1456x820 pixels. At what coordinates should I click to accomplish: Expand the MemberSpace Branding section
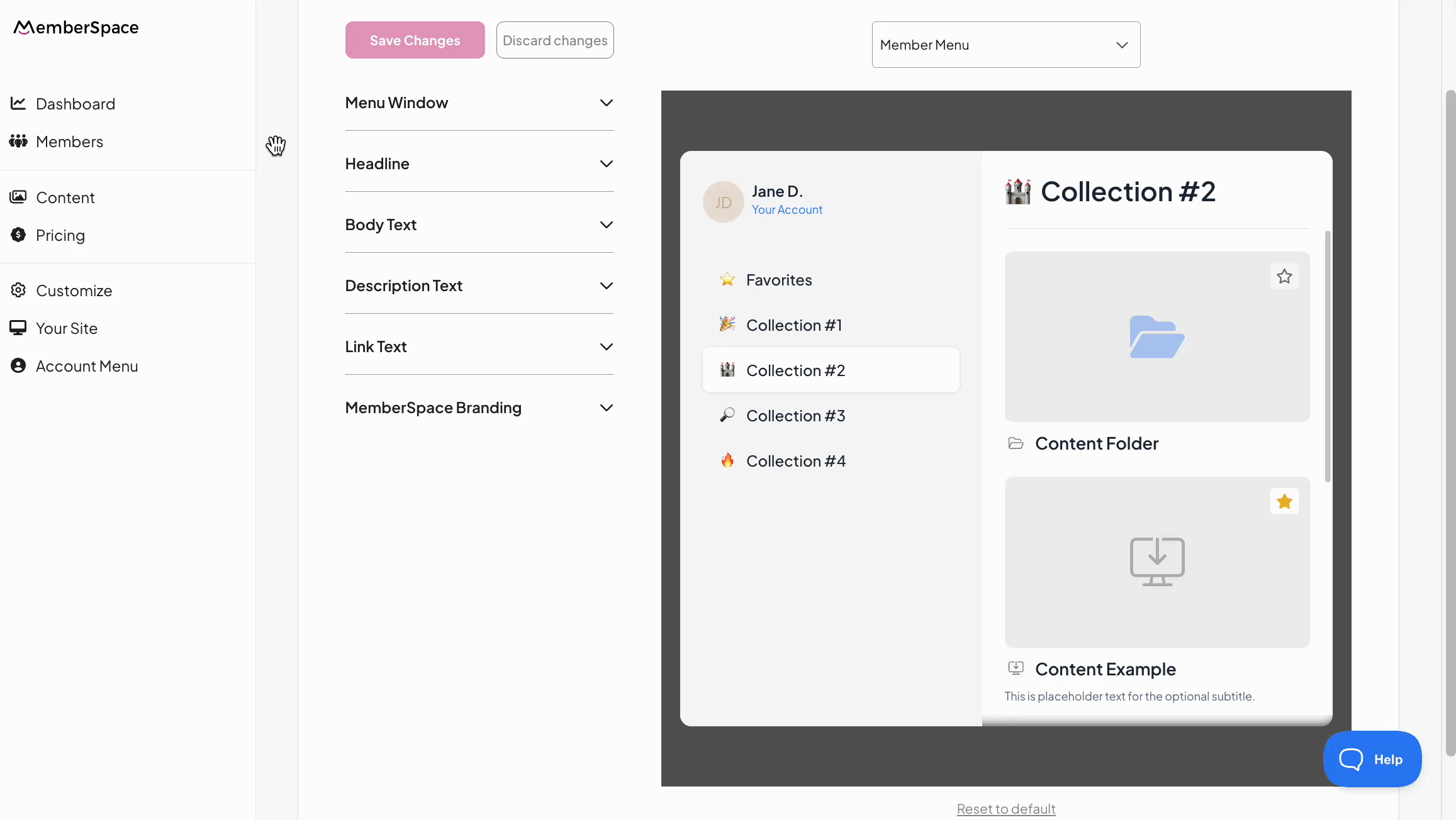[x=479, y=407]
